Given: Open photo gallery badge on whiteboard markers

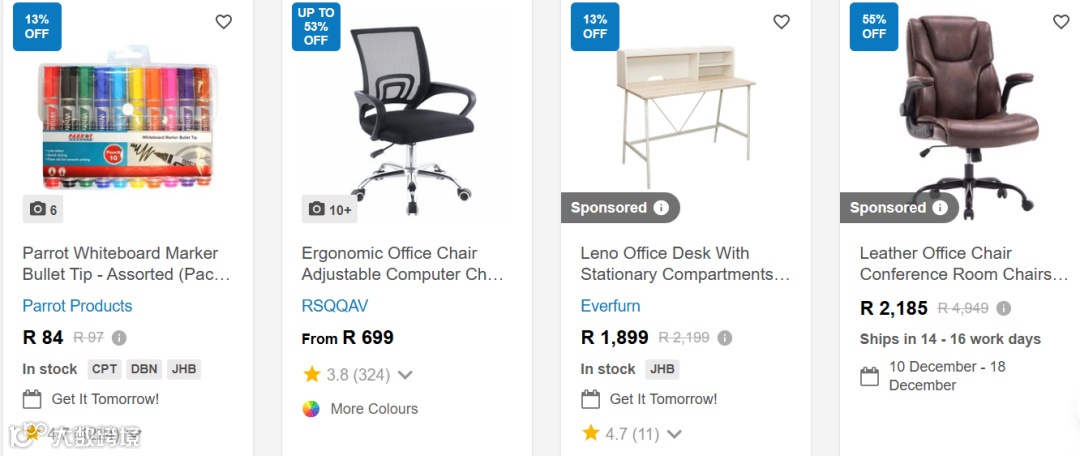Looking at the screenshot, I should click(x=43, y=209).
